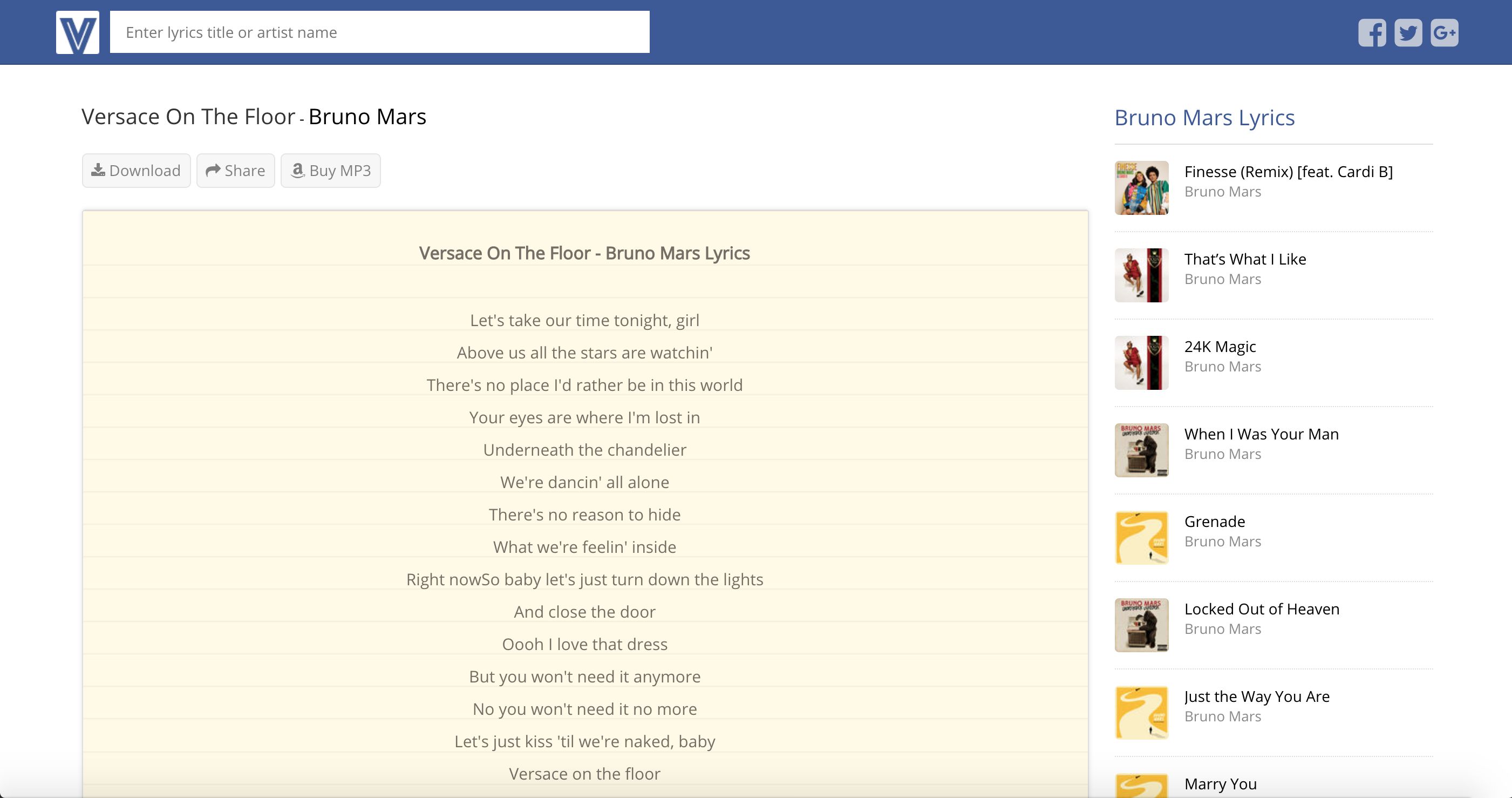Screen dimensions: 1512x798
Task: Open the Facebook social icon
Action: click(1372, 32)
